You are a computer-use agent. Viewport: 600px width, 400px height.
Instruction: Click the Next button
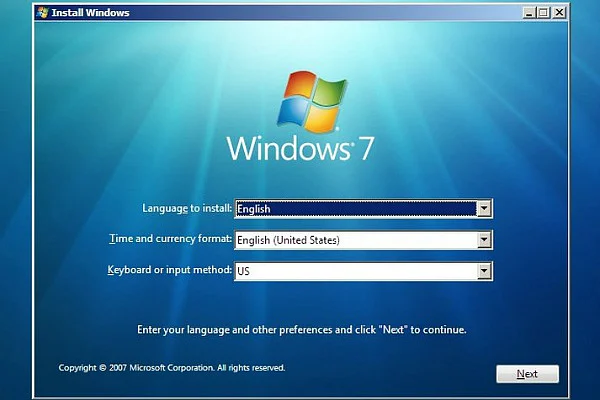(x=527, y=374)
